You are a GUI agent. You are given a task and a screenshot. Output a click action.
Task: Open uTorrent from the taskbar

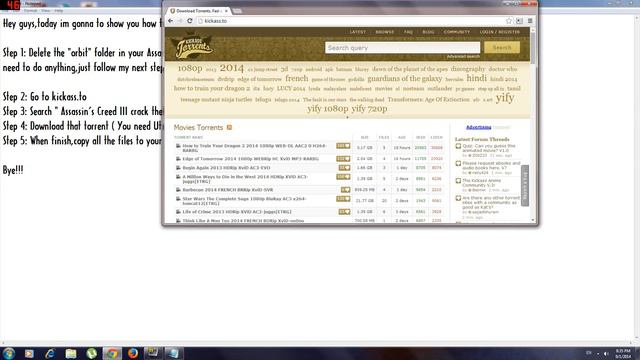click(91, 353)
